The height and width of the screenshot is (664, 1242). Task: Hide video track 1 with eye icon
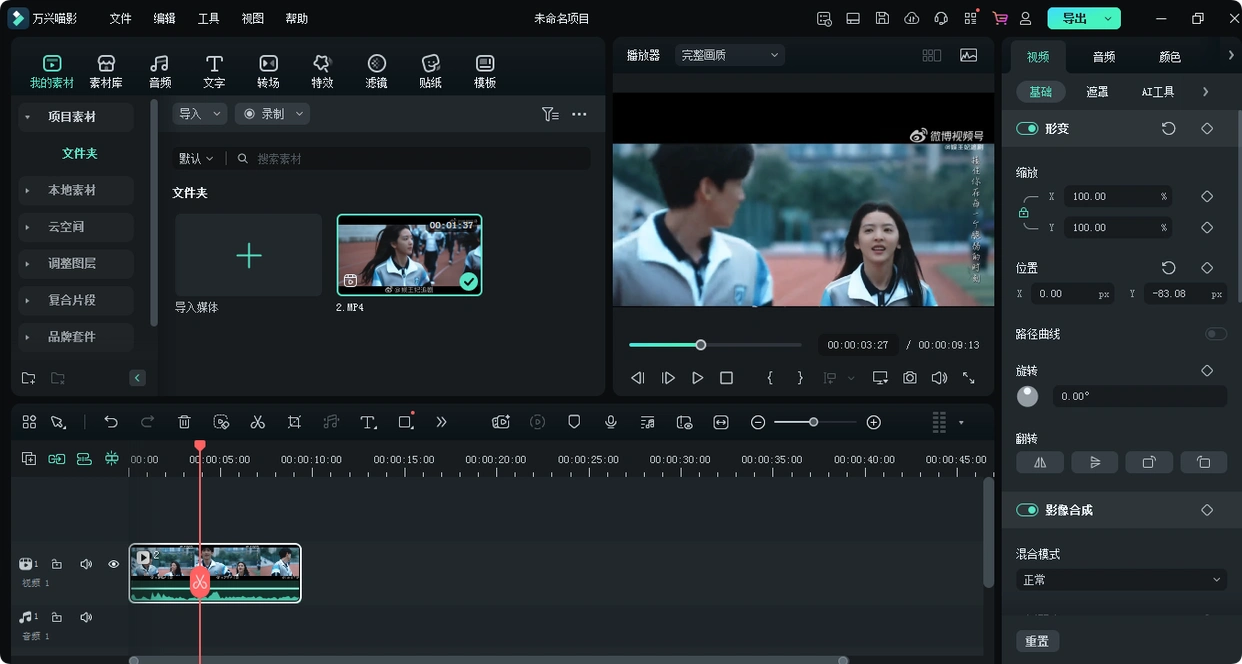[x=113, y=564]
